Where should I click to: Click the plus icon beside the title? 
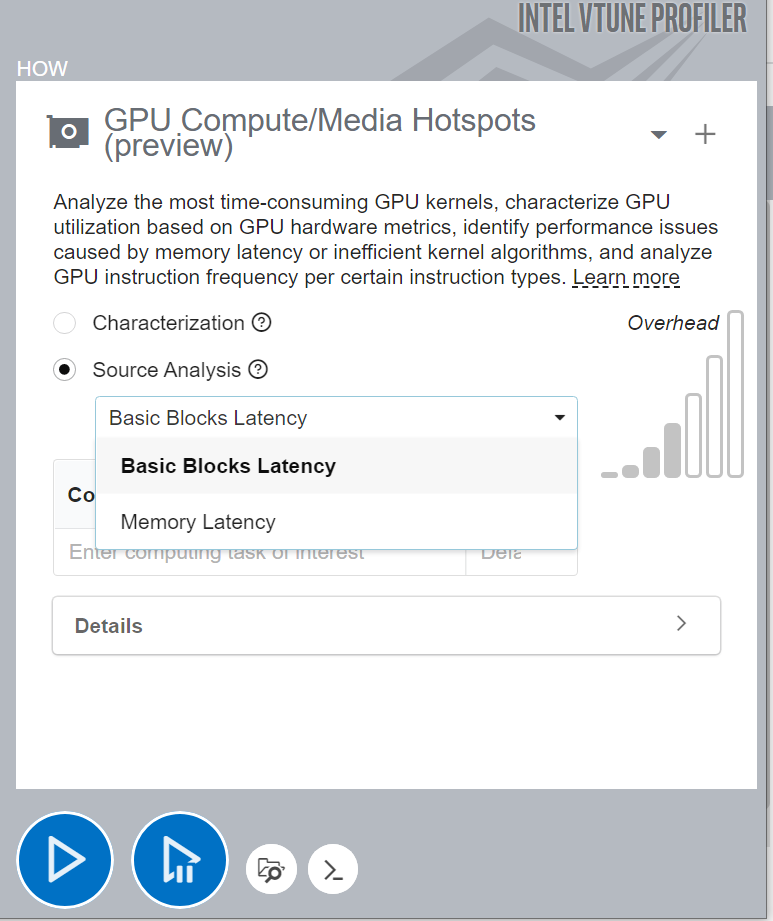click(x=705, y=134)
